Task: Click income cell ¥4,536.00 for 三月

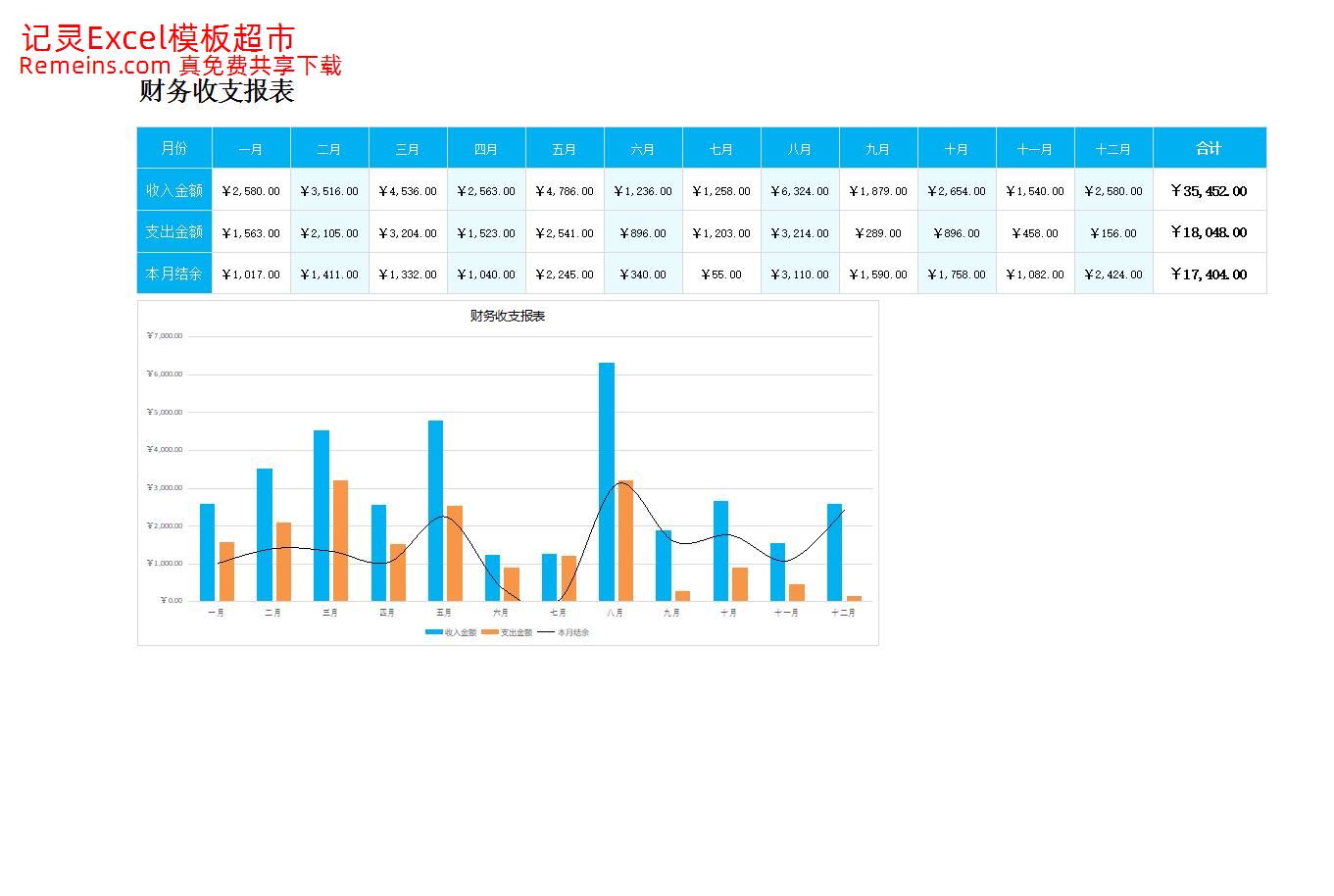Action: pyautogui.click(x=408, y=190)
